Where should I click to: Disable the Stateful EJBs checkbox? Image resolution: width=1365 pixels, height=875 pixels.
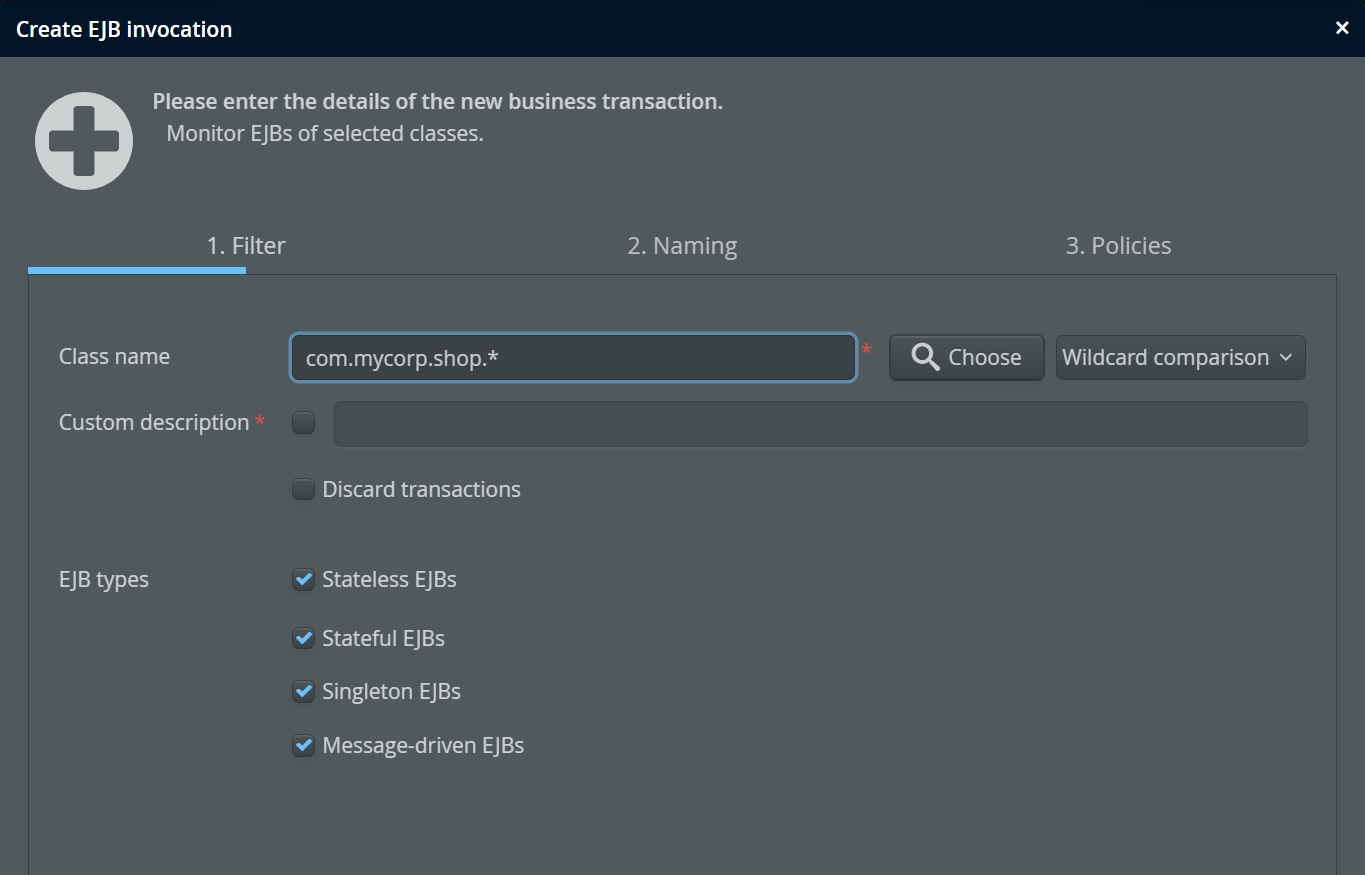click(303, 638)
